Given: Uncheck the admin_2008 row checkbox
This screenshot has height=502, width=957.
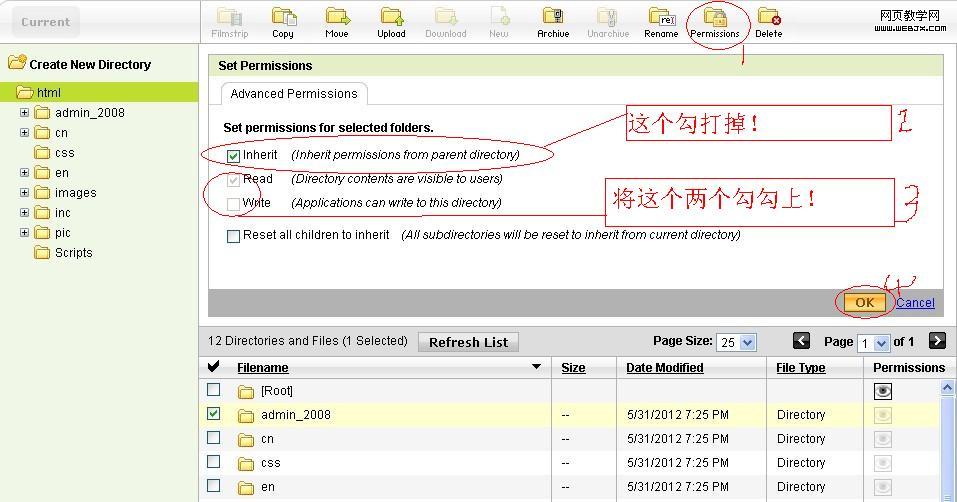Looking at the screenshot, I should [213, 413].
